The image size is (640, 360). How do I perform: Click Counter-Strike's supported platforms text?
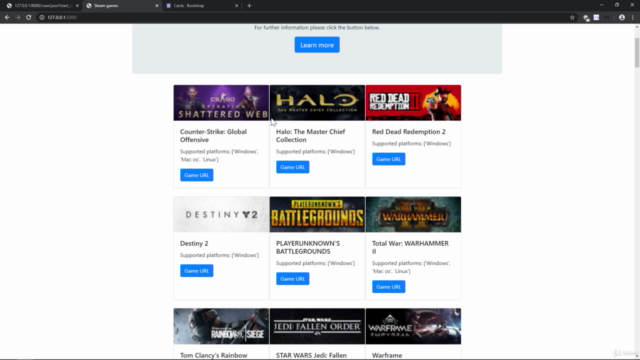click(x=220, y=156)
